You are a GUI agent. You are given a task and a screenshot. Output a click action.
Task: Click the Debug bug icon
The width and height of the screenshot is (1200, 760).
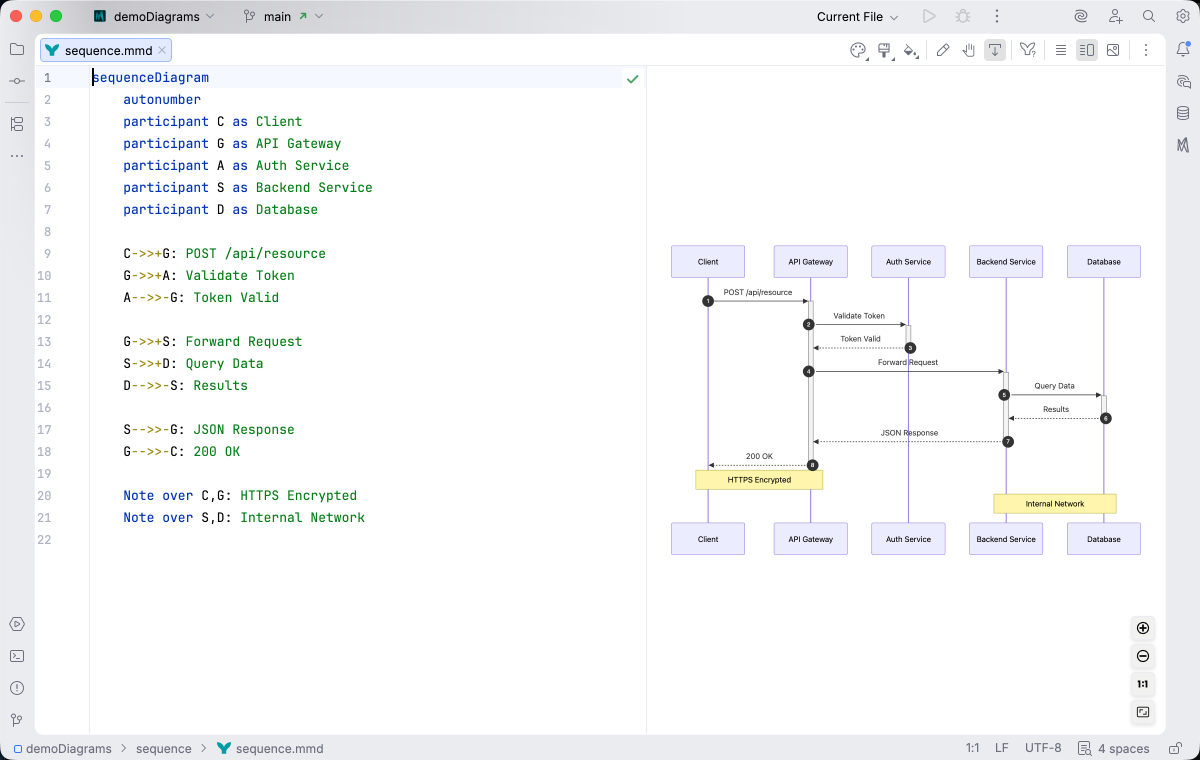tap(963, 16)
